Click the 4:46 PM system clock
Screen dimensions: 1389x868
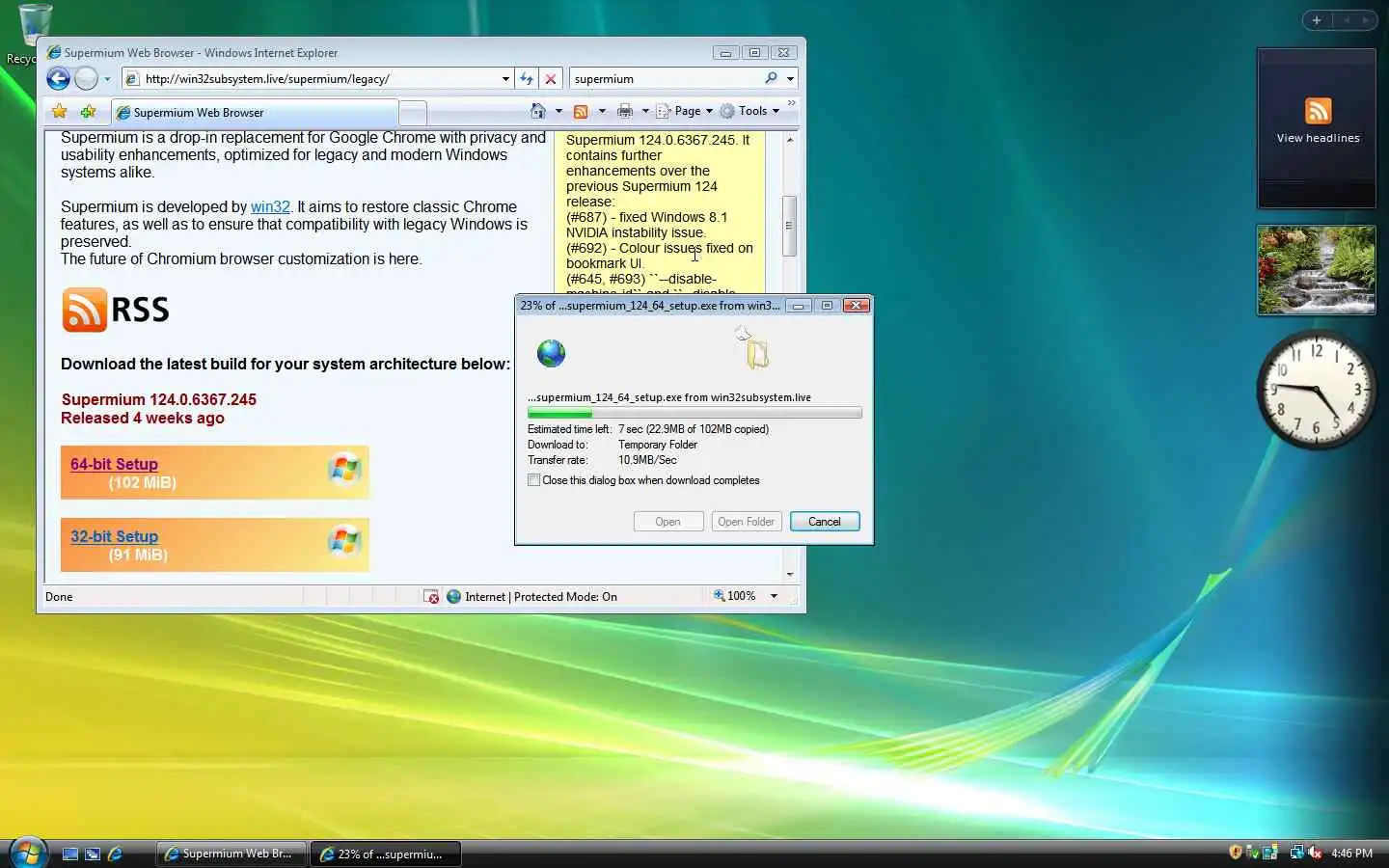[1351, 854]
